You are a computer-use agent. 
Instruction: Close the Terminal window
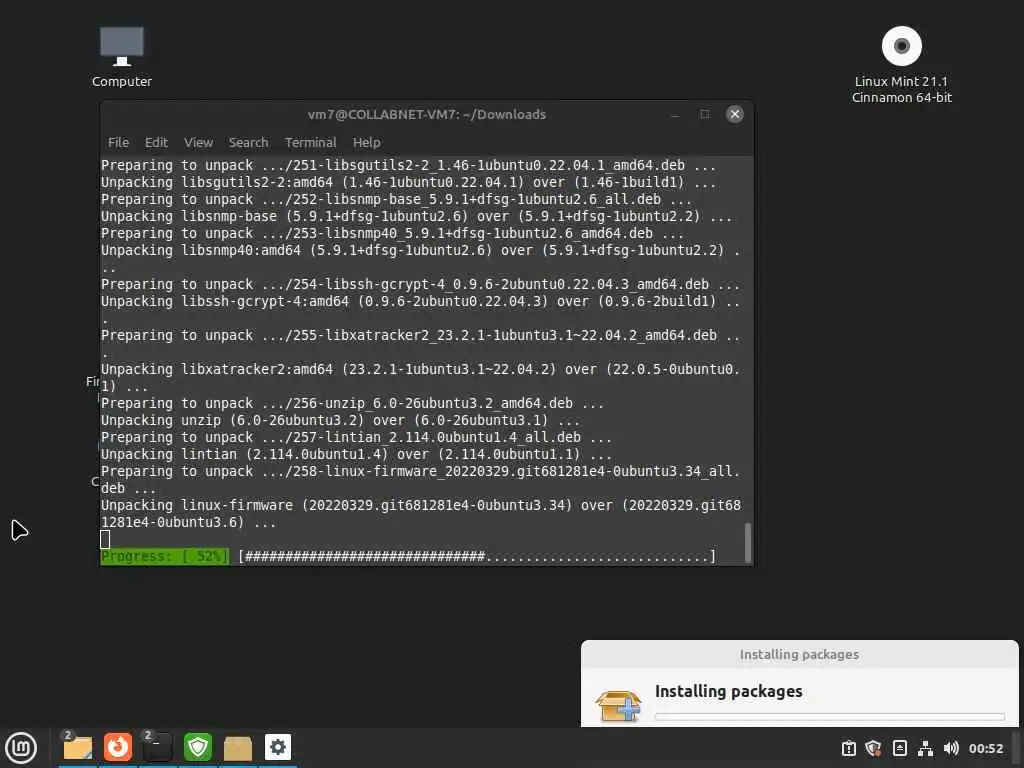pos(735,114)
